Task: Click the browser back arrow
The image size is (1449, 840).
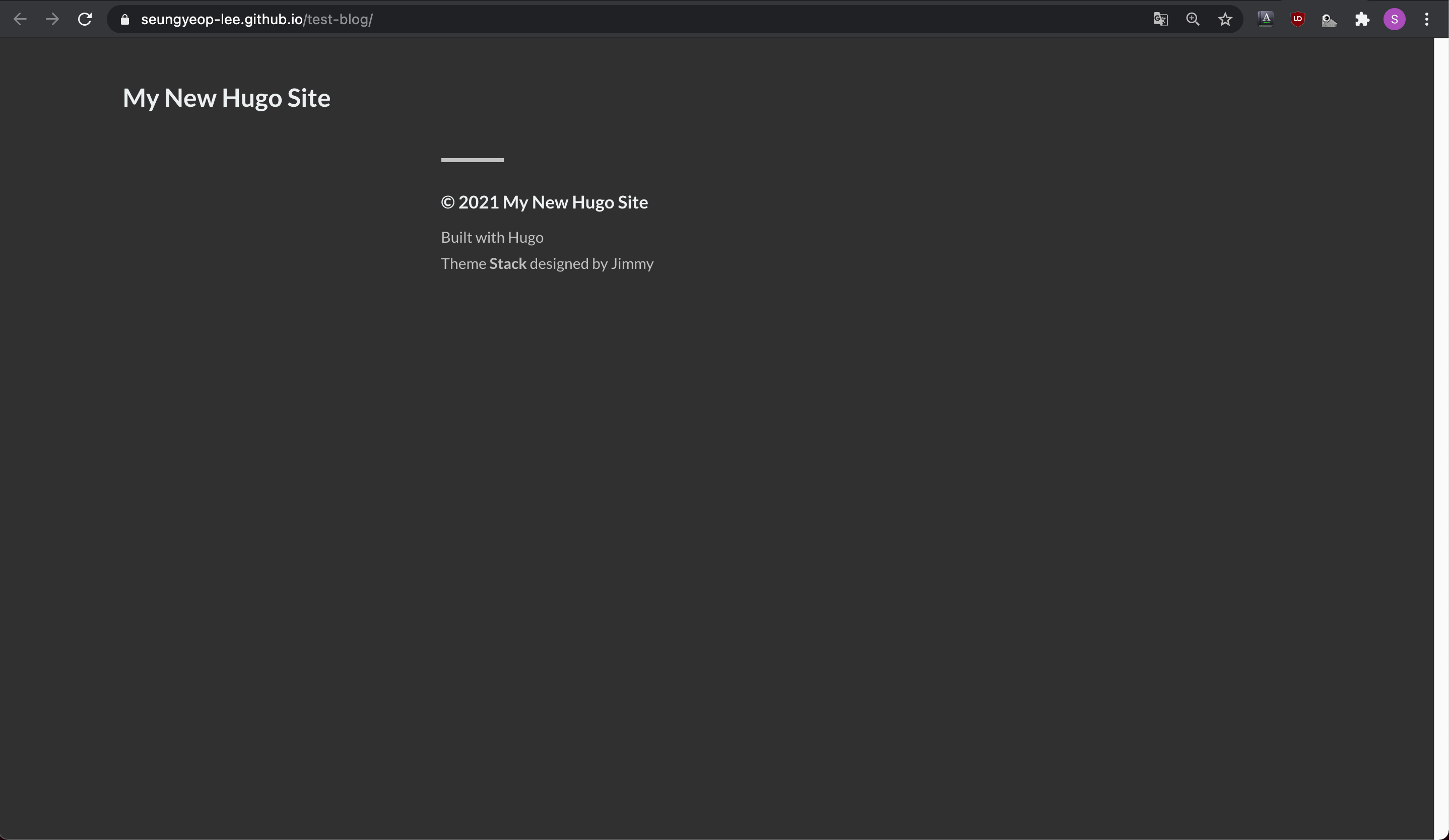Action: click(20, 20)
